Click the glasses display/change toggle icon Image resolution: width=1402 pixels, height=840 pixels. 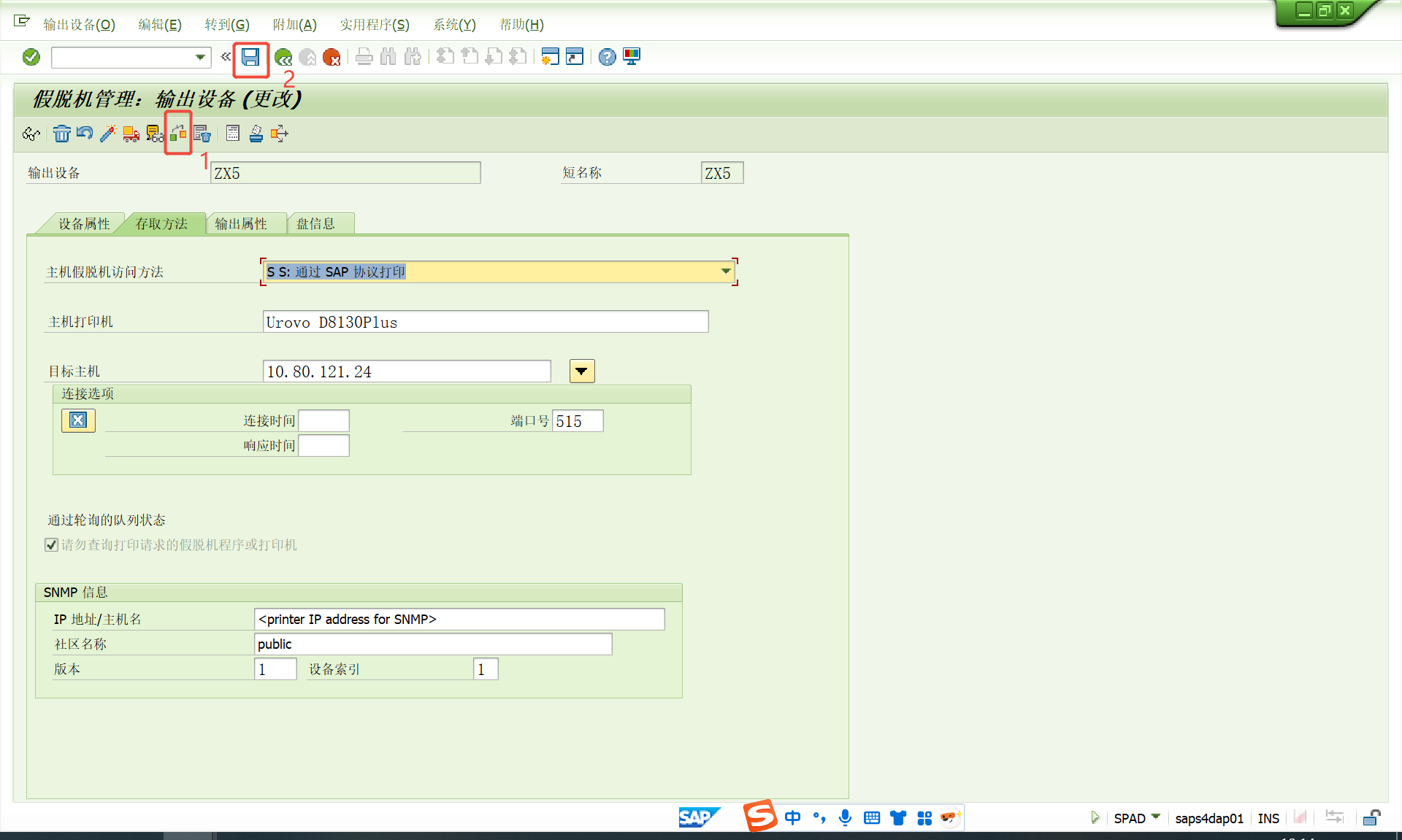point(31,134)
